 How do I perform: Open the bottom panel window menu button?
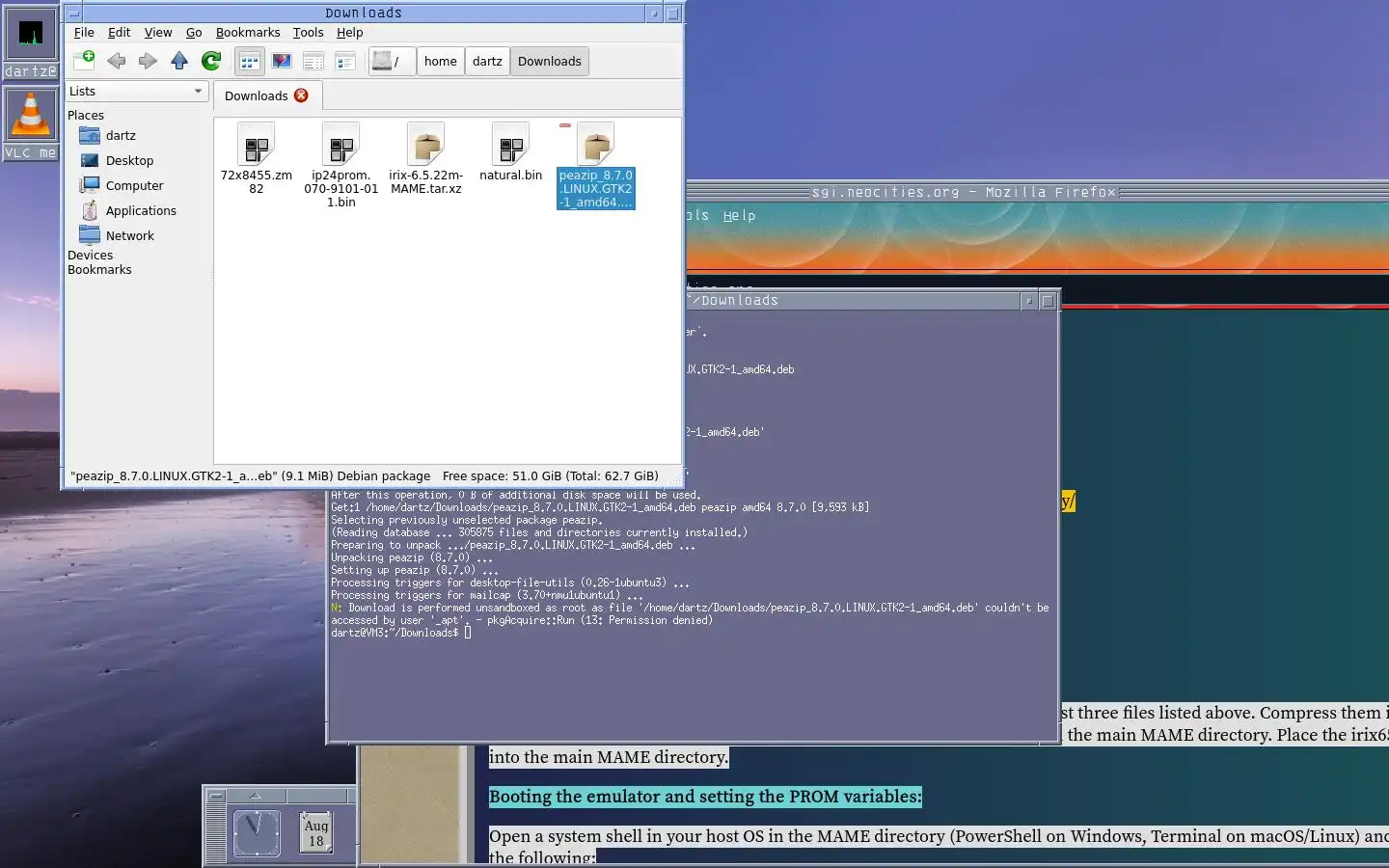217,796
